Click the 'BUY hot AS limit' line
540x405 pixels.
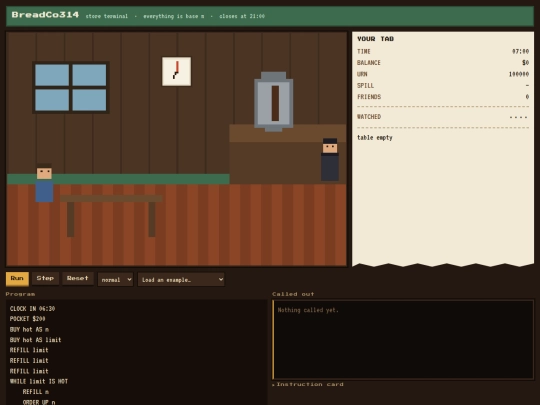point(35,340)
